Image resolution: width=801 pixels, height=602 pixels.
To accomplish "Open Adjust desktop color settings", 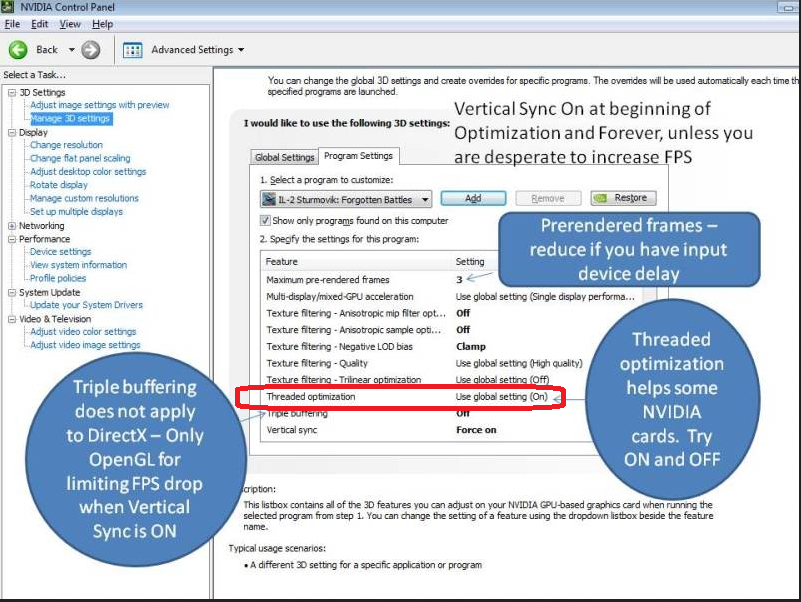I will pyautogui.click(x=88, y=171).
